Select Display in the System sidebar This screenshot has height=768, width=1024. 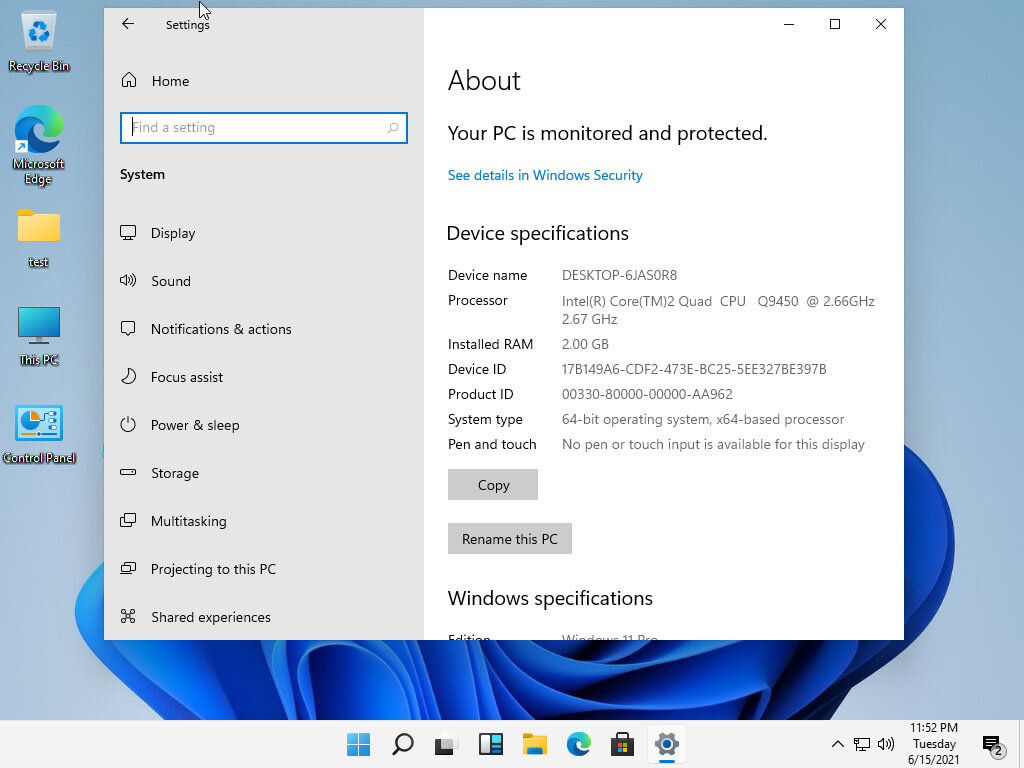pyautogui.click(x=173, y=233)
